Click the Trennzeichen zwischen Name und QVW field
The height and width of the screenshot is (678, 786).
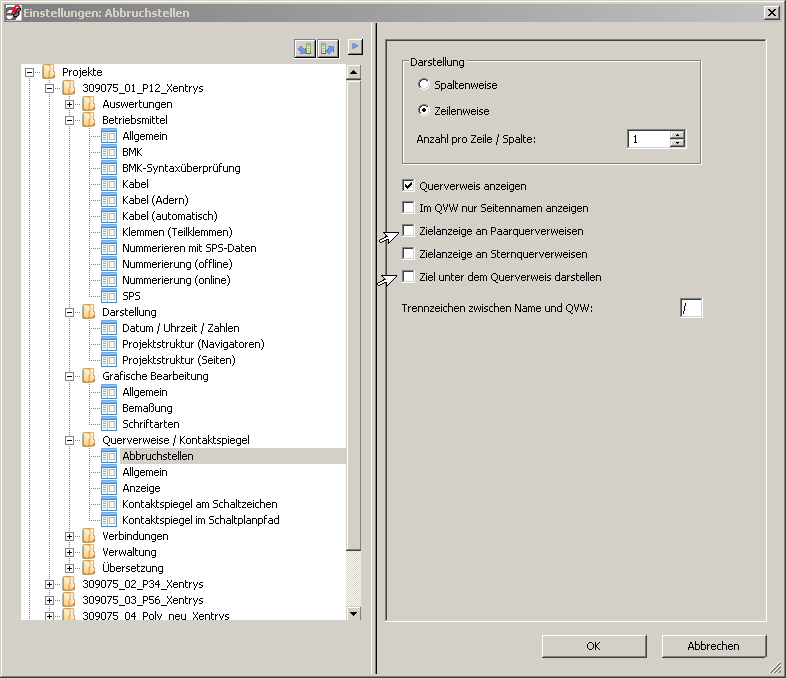(x=691, y=308)
